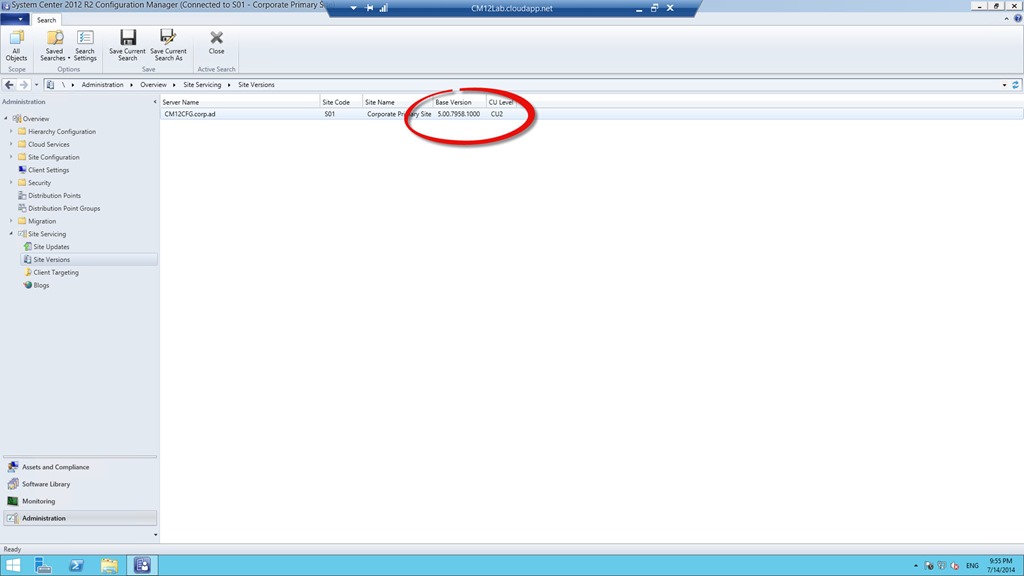Screen dimensions: 1024x576
Task: Click the Overview breadcrumb link
Action: (153, 85)
